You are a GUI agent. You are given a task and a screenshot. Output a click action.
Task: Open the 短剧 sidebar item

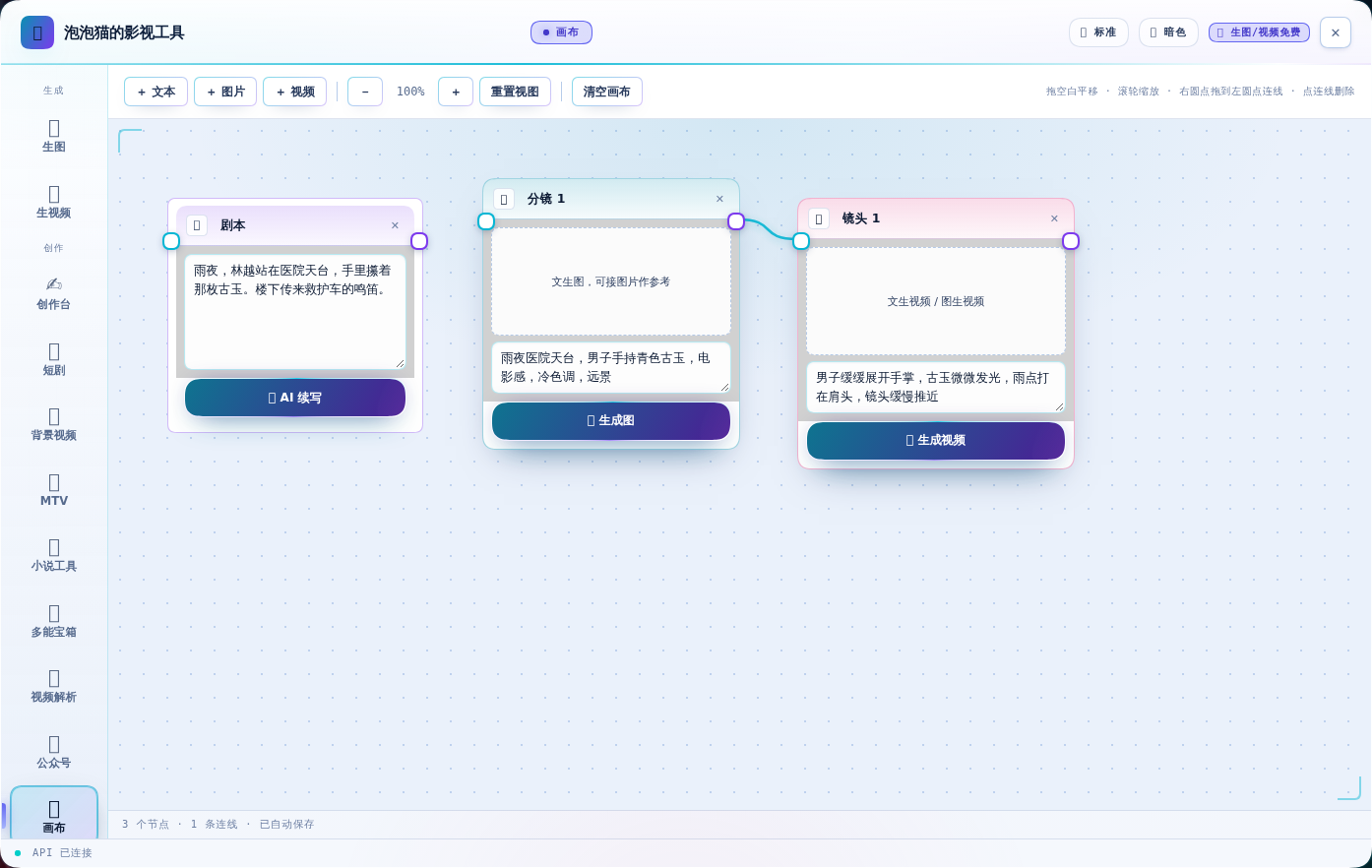click(x=54, y=359)
